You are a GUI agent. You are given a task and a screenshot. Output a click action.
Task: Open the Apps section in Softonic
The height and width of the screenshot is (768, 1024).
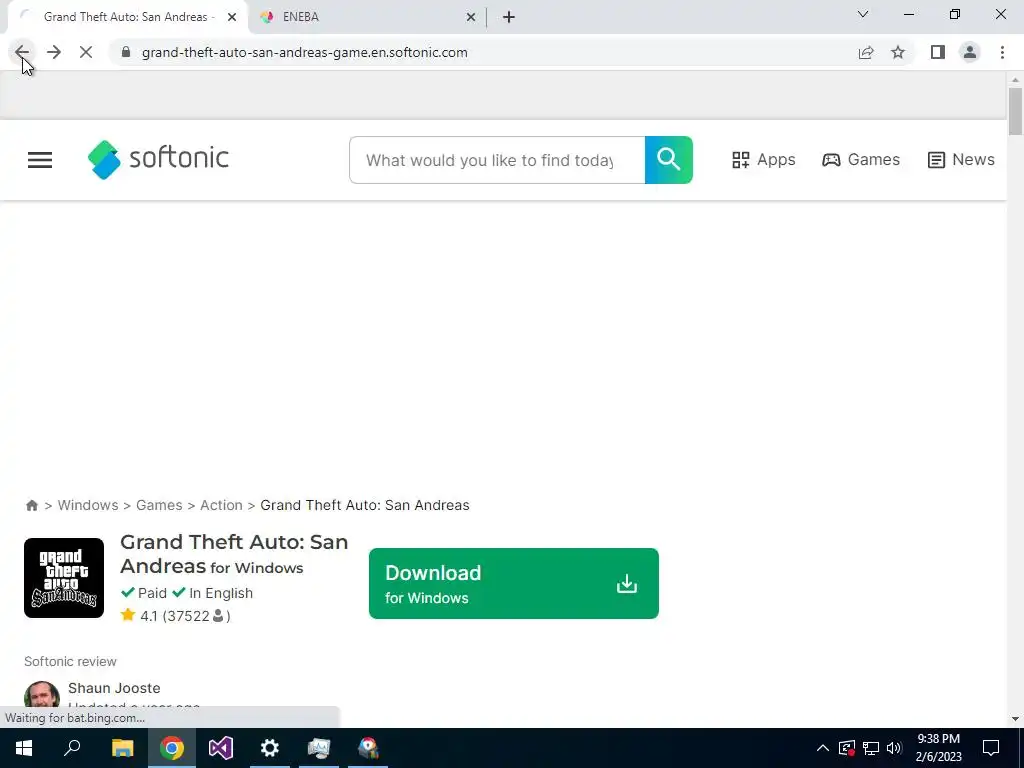[763, 160]
